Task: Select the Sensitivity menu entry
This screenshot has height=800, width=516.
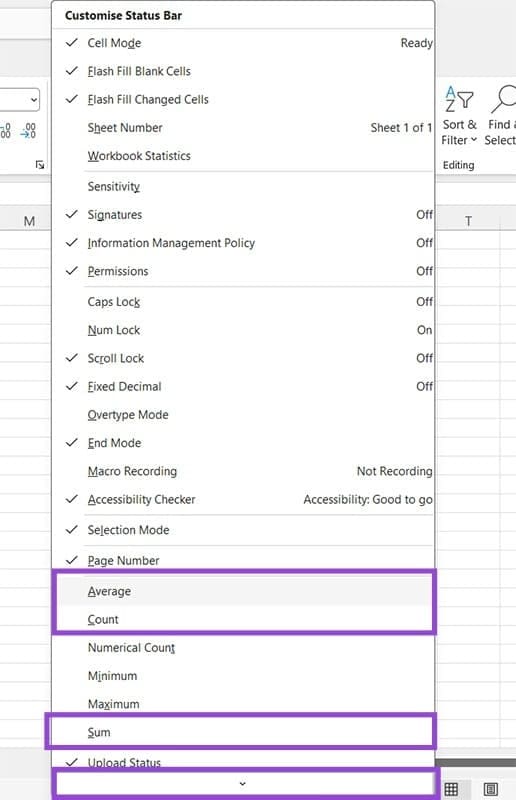Action: (x=243, y=186)
